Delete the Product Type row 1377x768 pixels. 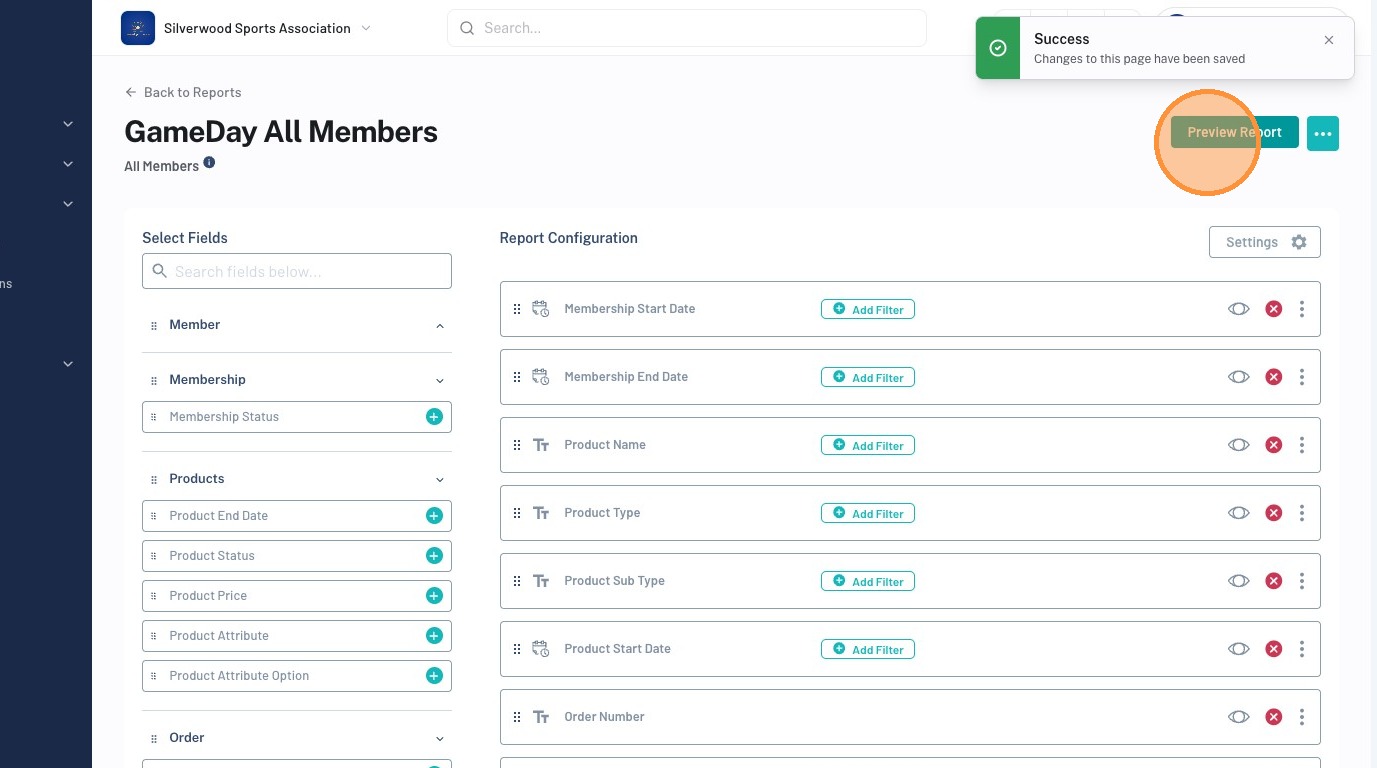1273,513
